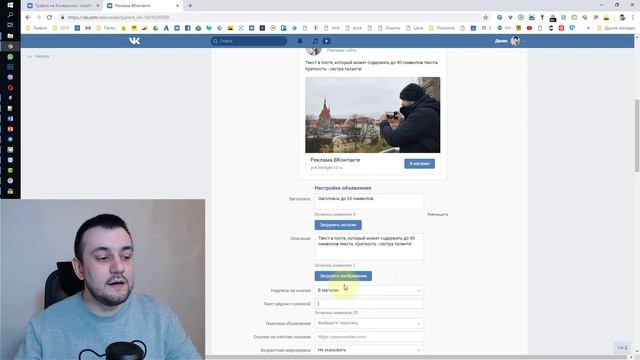Click the Назад link in the sidebar
The height and width of the screenshot is (360, 640).
pyautogui.click(x=39, y=56)
